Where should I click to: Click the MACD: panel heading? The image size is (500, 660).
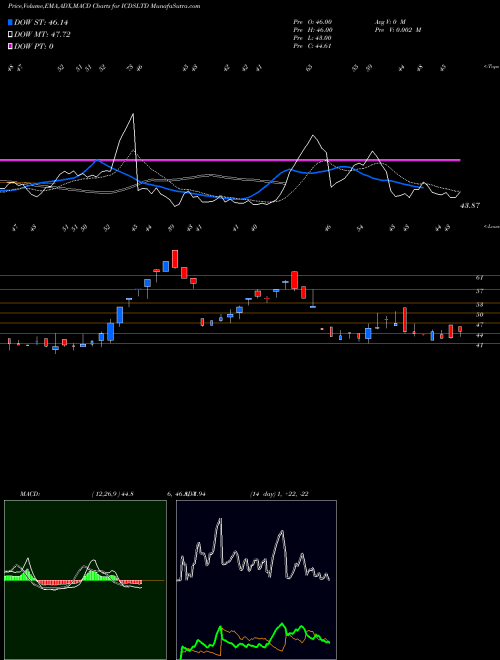pos(29,494)
